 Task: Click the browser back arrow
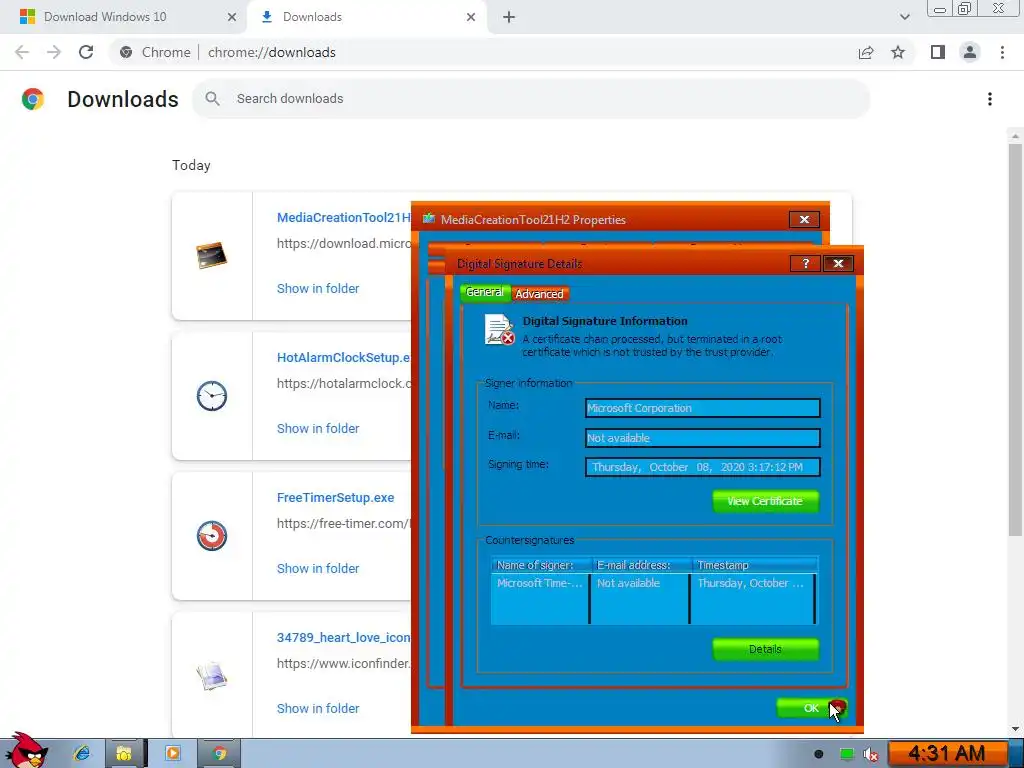(x=22, y=52)
